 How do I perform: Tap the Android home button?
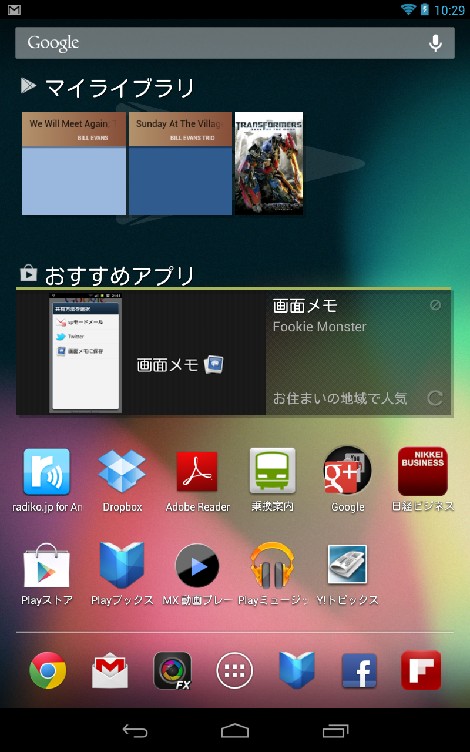coord(235,731)
